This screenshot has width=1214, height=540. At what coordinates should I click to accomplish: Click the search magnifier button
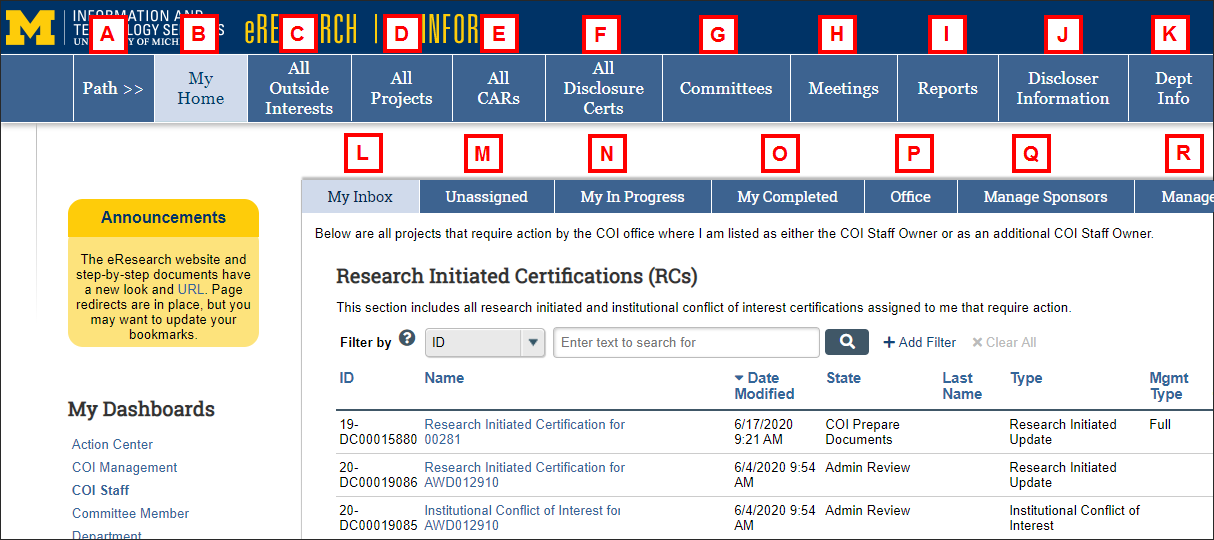(x=847, y=342)
